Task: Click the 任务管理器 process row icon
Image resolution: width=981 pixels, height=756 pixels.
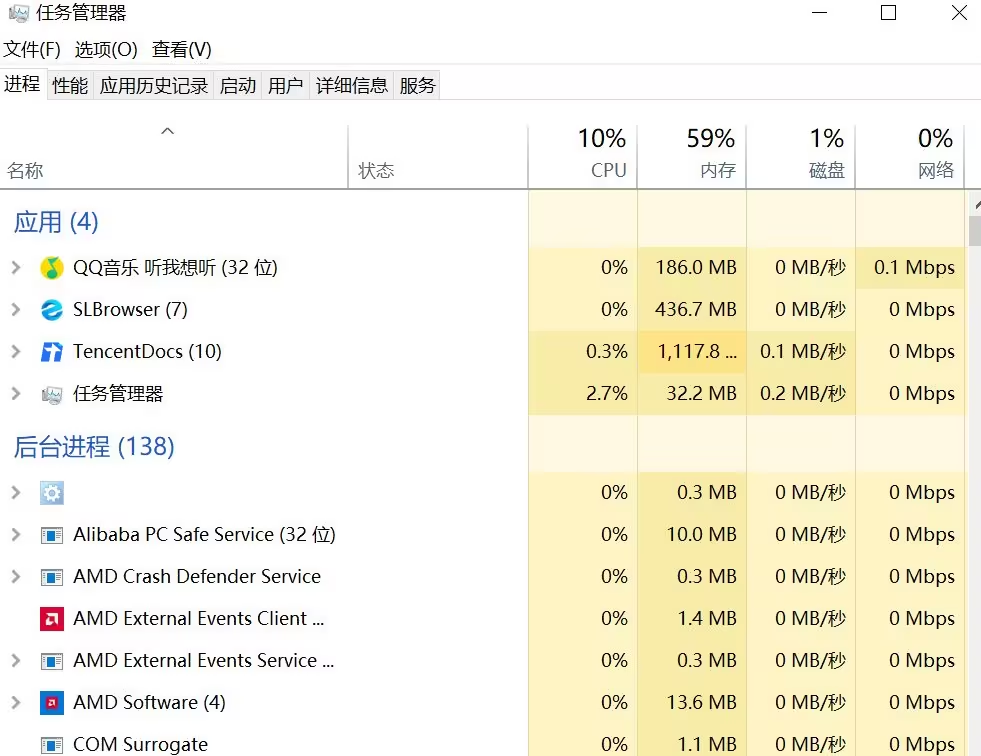Action: (x=52, y=394)
